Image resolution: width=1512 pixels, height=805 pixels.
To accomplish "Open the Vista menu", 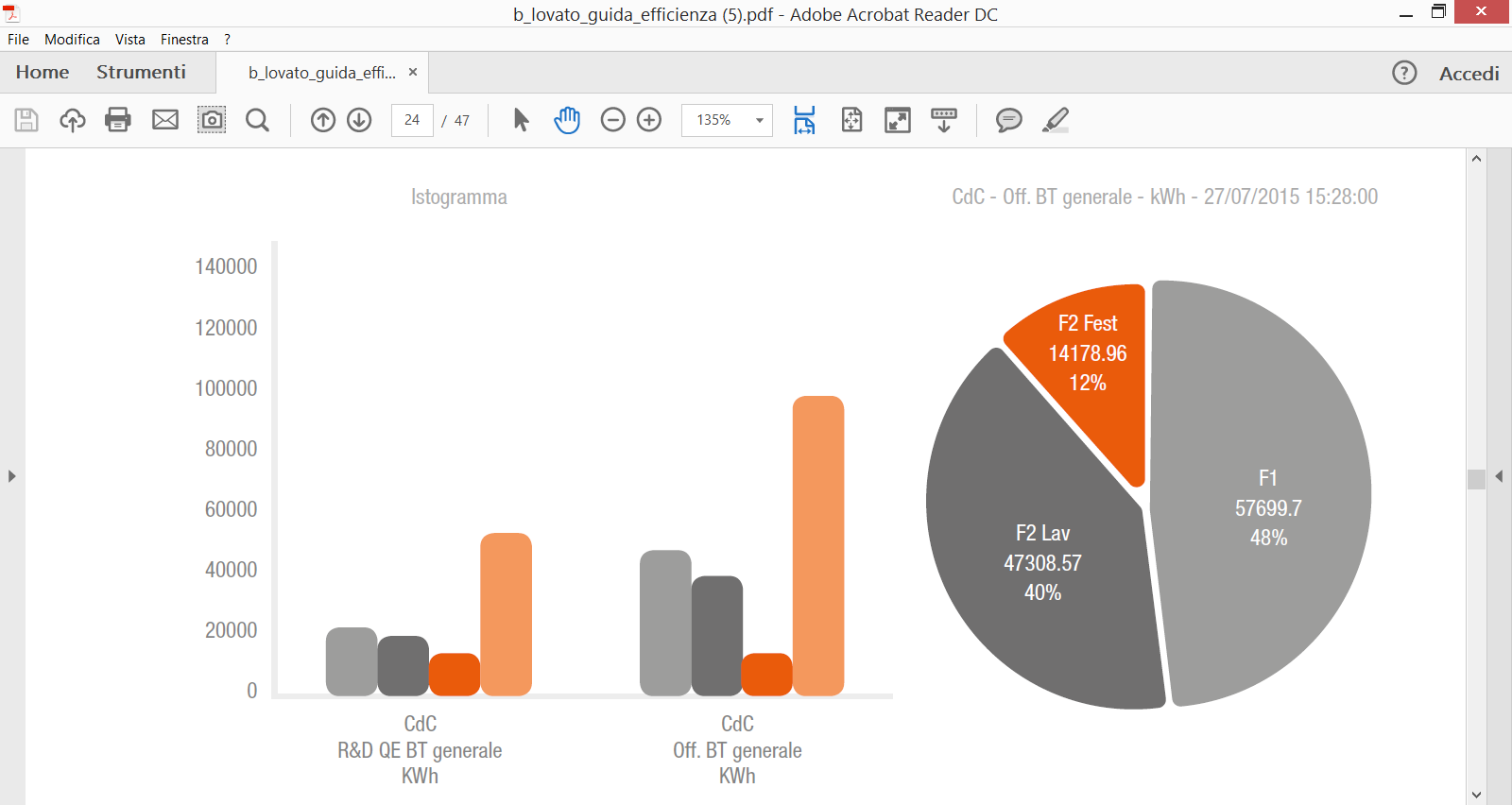I will (130, 40).
